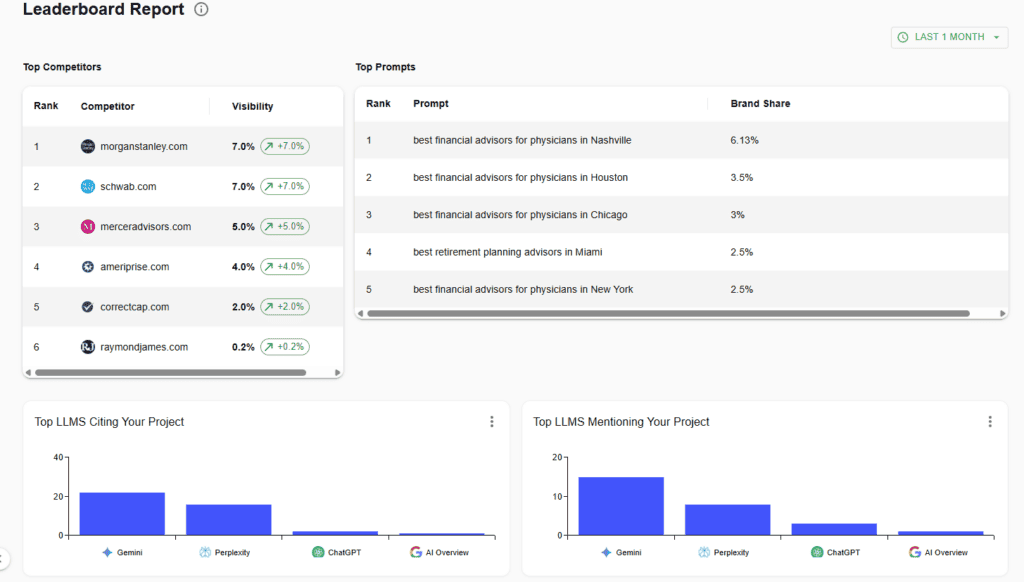The image size is (1024, 582).
Task: Click the +0.2% trend badge for raymondjames.com
Action: point(285,347)
